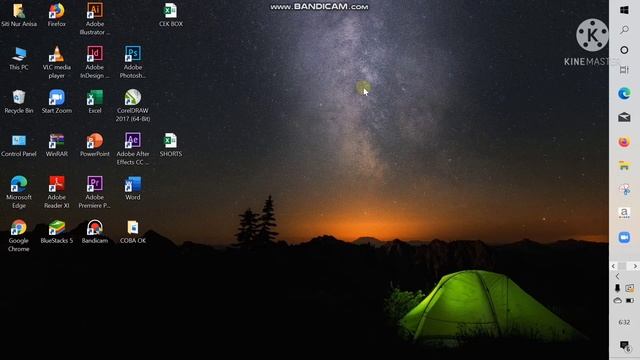Show the taskbar's previous row of icons

tap(613, 266)
